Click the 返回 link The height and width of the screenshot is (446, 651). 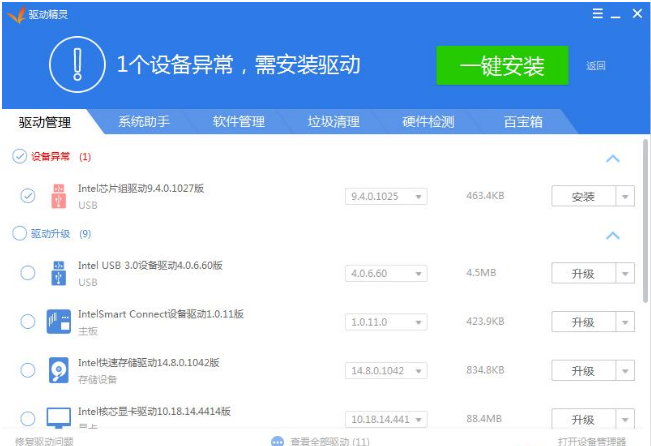pos(596,66)
